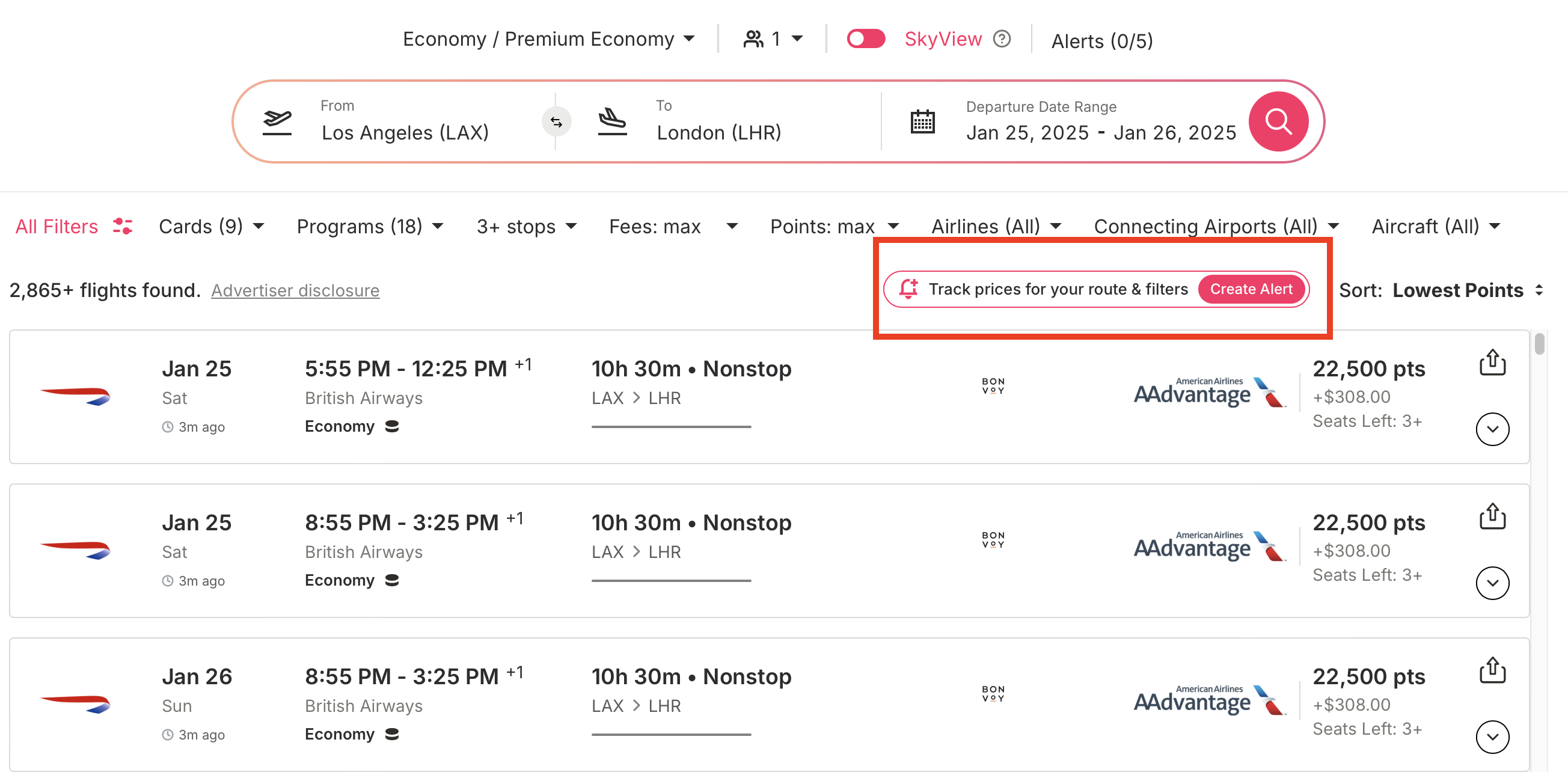The height and width of the screenshot is (772, 1568).
Task: Click the alert bell icon
Action: pyautogui.click(x=908, y=289)
